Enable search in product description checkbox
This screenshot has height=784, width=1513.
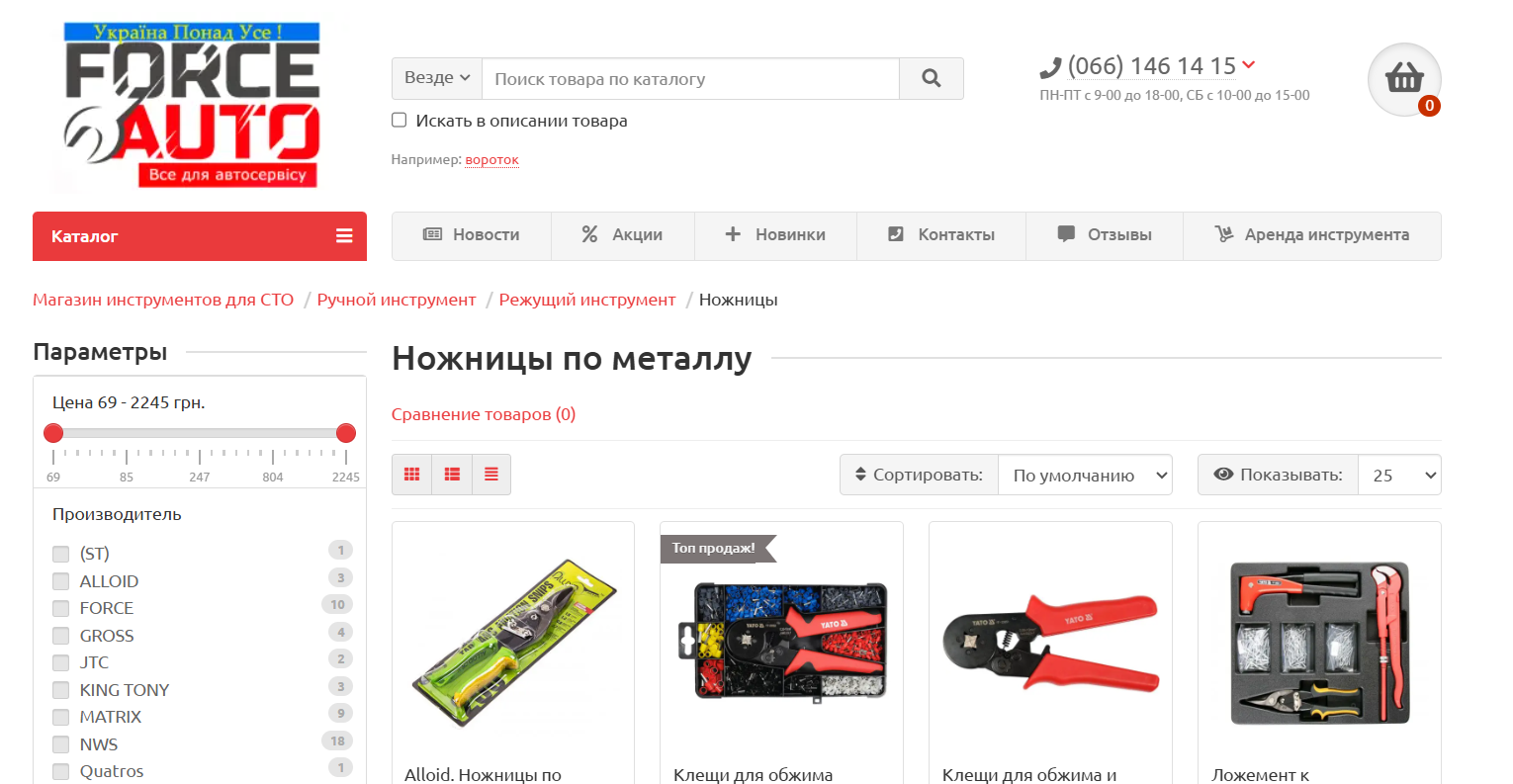[400, 121]
